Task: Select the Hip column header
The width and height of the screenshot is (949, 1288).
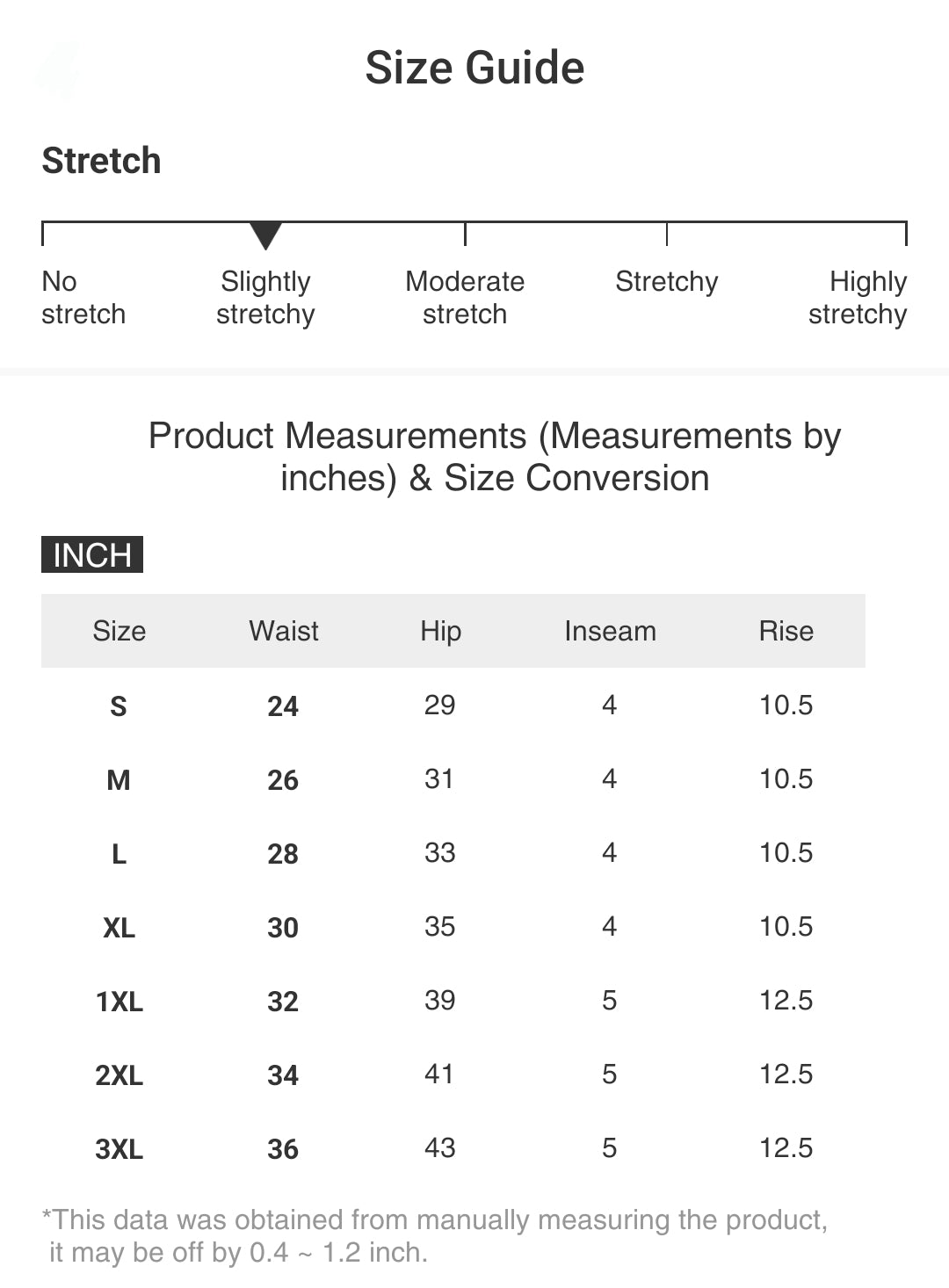Action: point(440,631)
